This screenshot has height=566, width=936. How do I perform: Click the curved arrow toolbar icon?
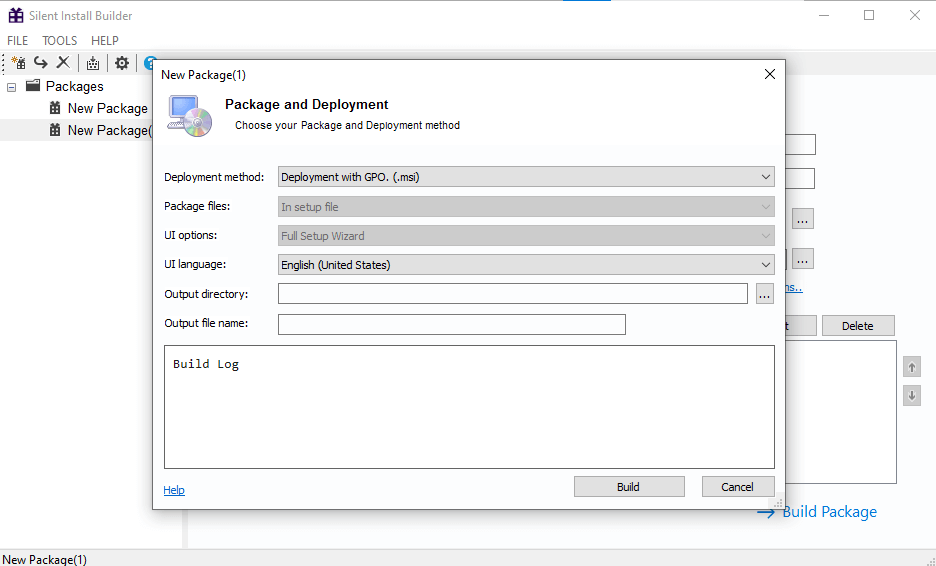coord(41,62)
